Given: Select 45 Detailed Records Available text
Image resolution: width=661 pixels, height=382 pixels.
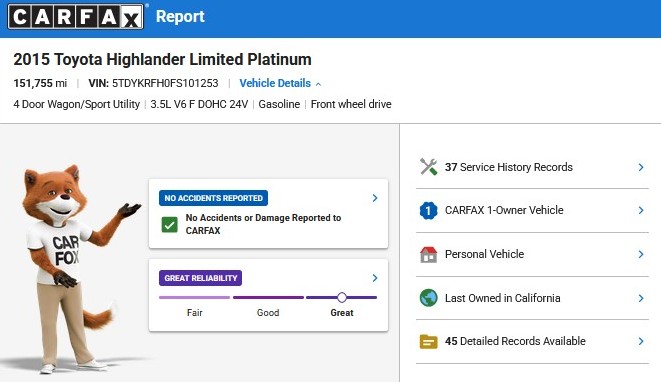Looking at the screenshot, I should click(515, 341).
